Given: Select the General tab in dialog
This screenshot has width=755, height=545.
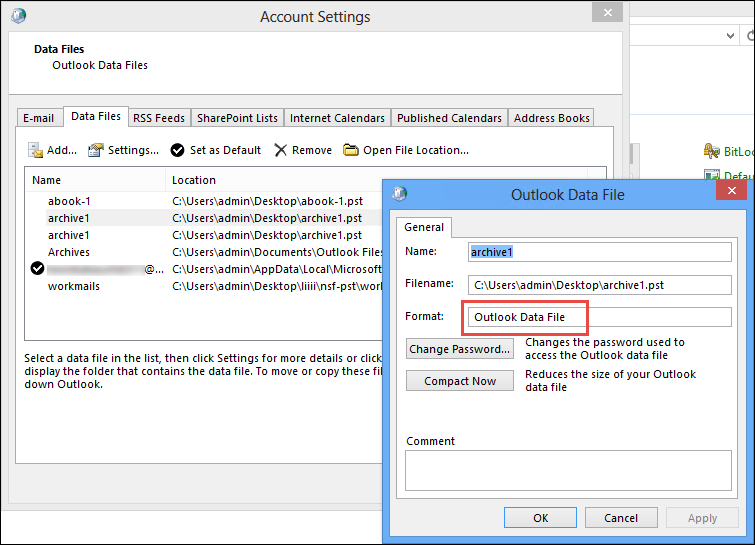Looking at the screenshot, I should click(x=424, y=227).
